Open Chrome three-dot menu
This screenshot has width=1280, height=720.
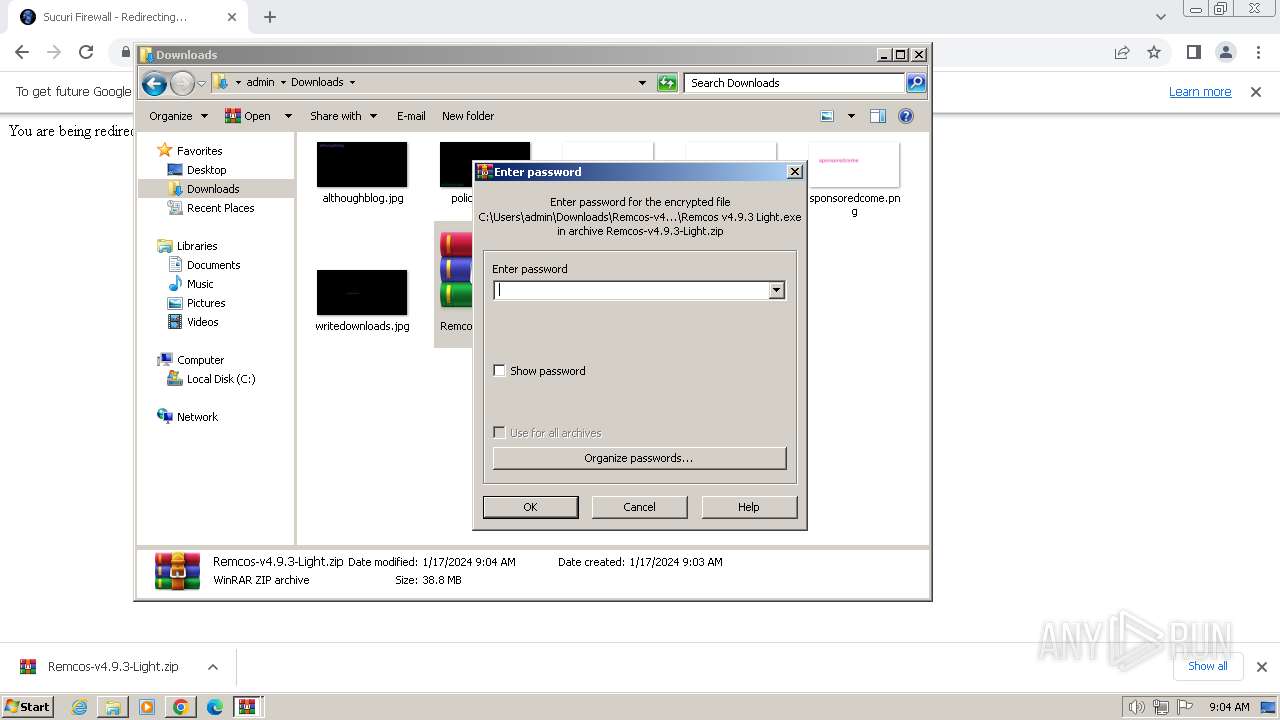pos(1258,52)
